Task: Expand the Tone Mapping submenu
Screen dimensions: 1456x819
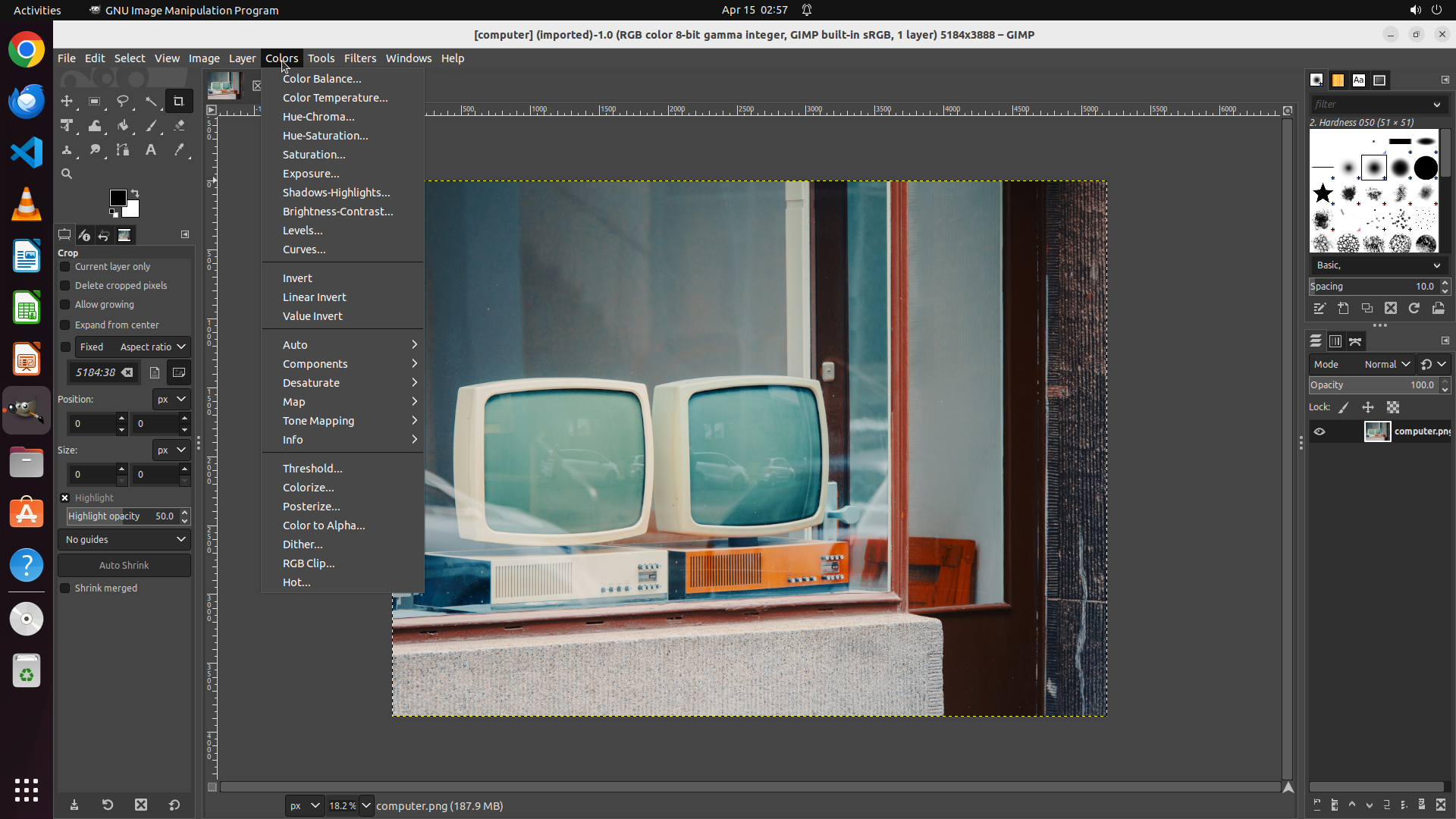Action: point(318,420)
